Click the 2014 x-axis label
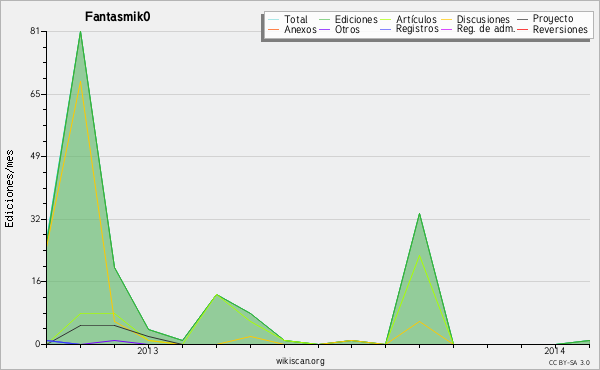Image resolution: width=600 pixels, height=370 pixels. 554,351
